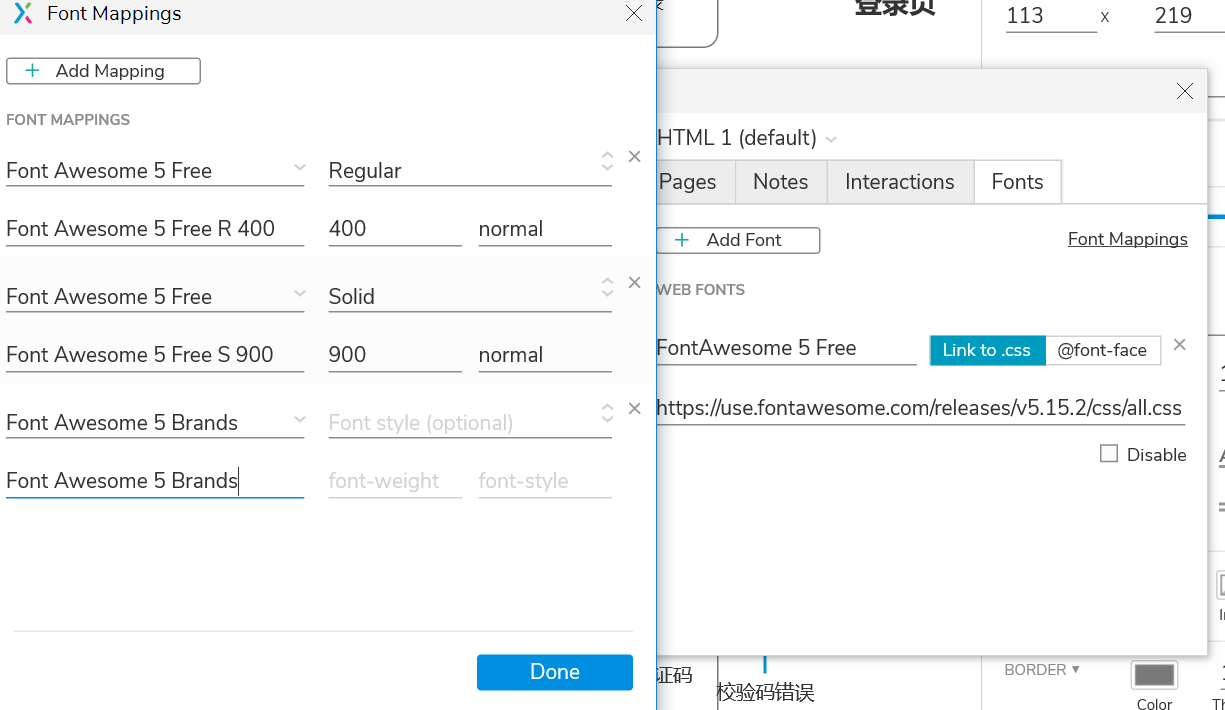
Task: Switch to the Interactions tab
Action: (899, 182)
